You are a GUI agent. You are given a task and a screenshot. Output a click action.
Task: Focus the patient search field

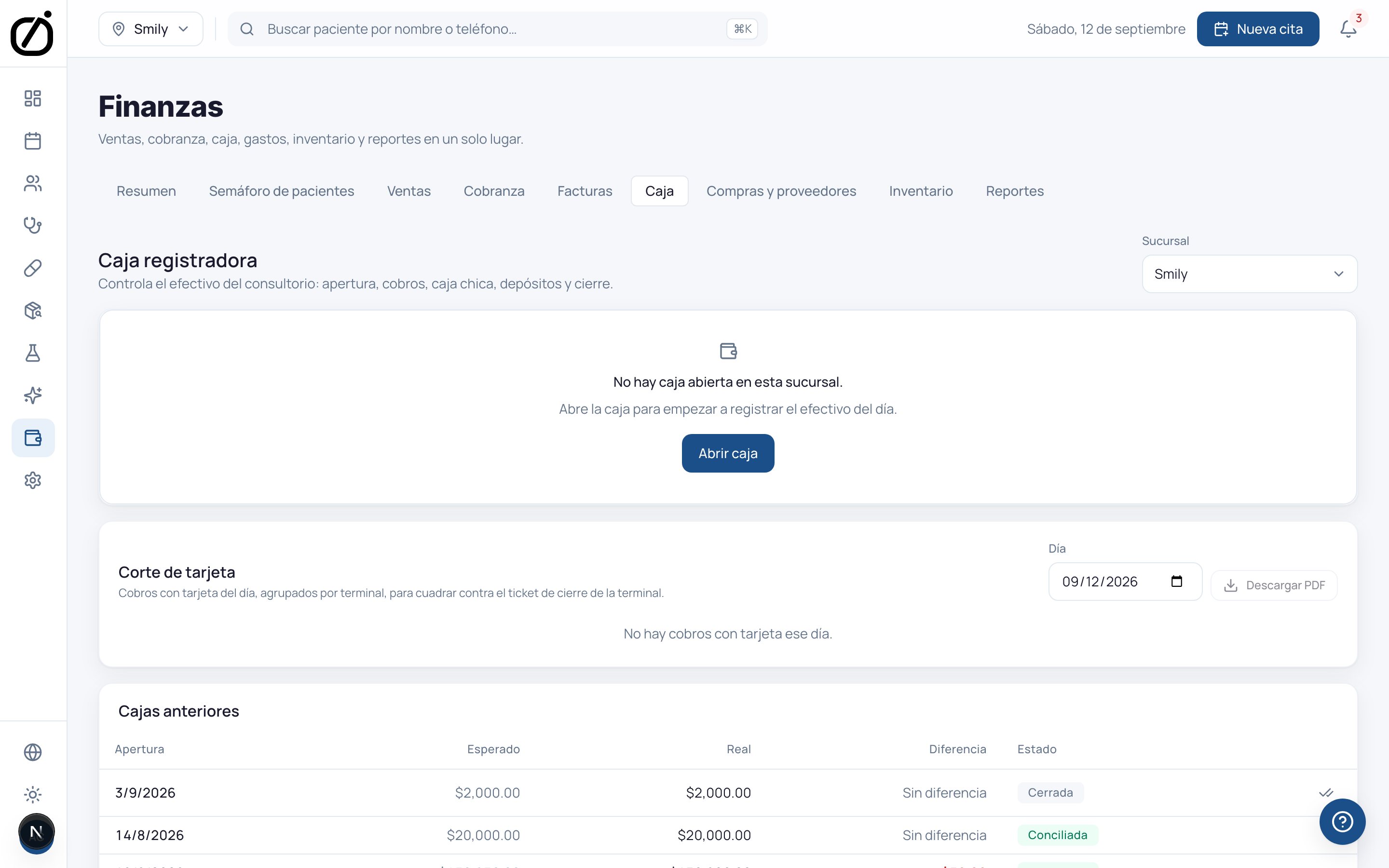tap(497, 29)
